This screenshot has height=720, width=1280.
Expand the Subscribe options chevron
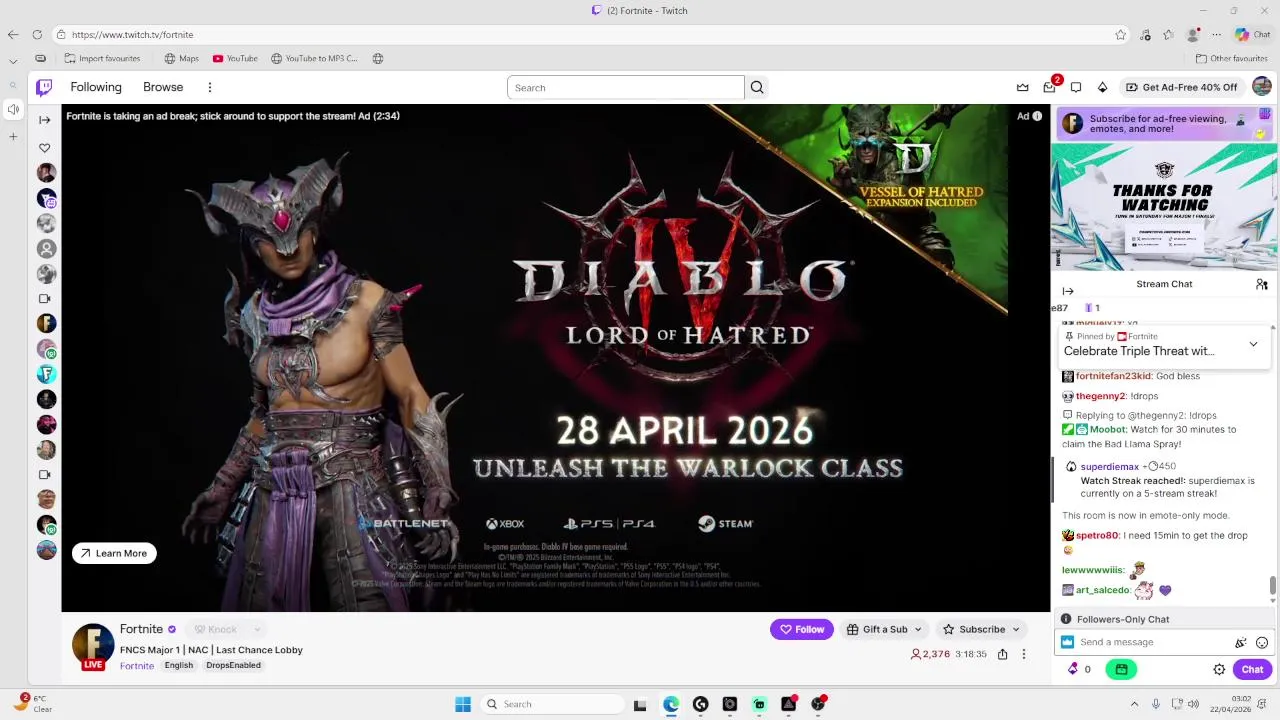[x=1016, y=629]
